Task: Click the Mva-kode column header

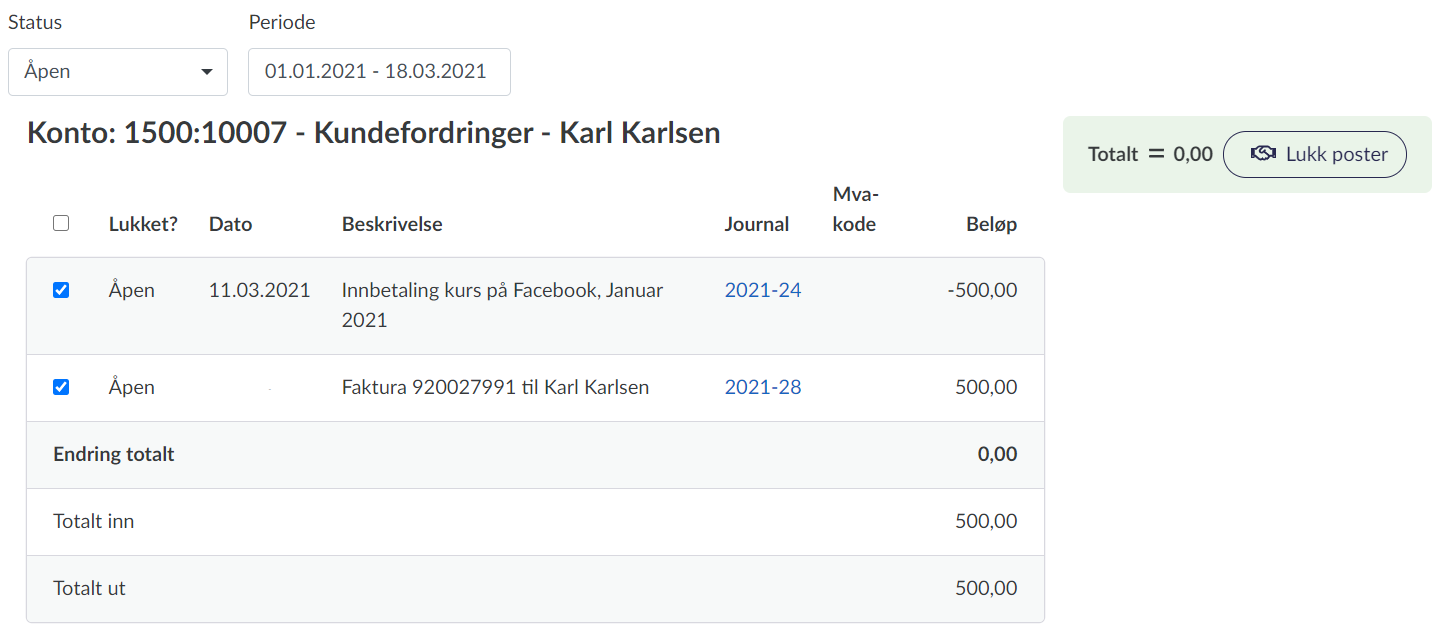Action: tap(854, 209)
